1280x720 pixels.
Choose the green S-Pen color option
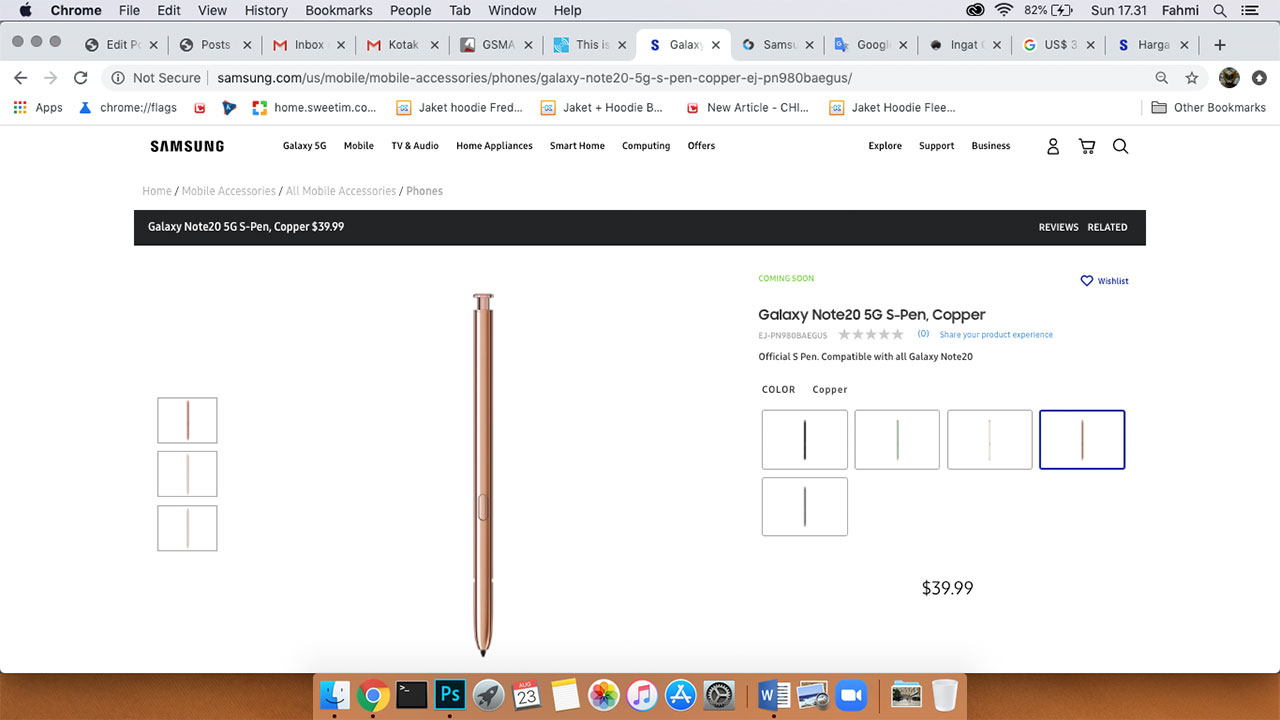tap(897, 439)
